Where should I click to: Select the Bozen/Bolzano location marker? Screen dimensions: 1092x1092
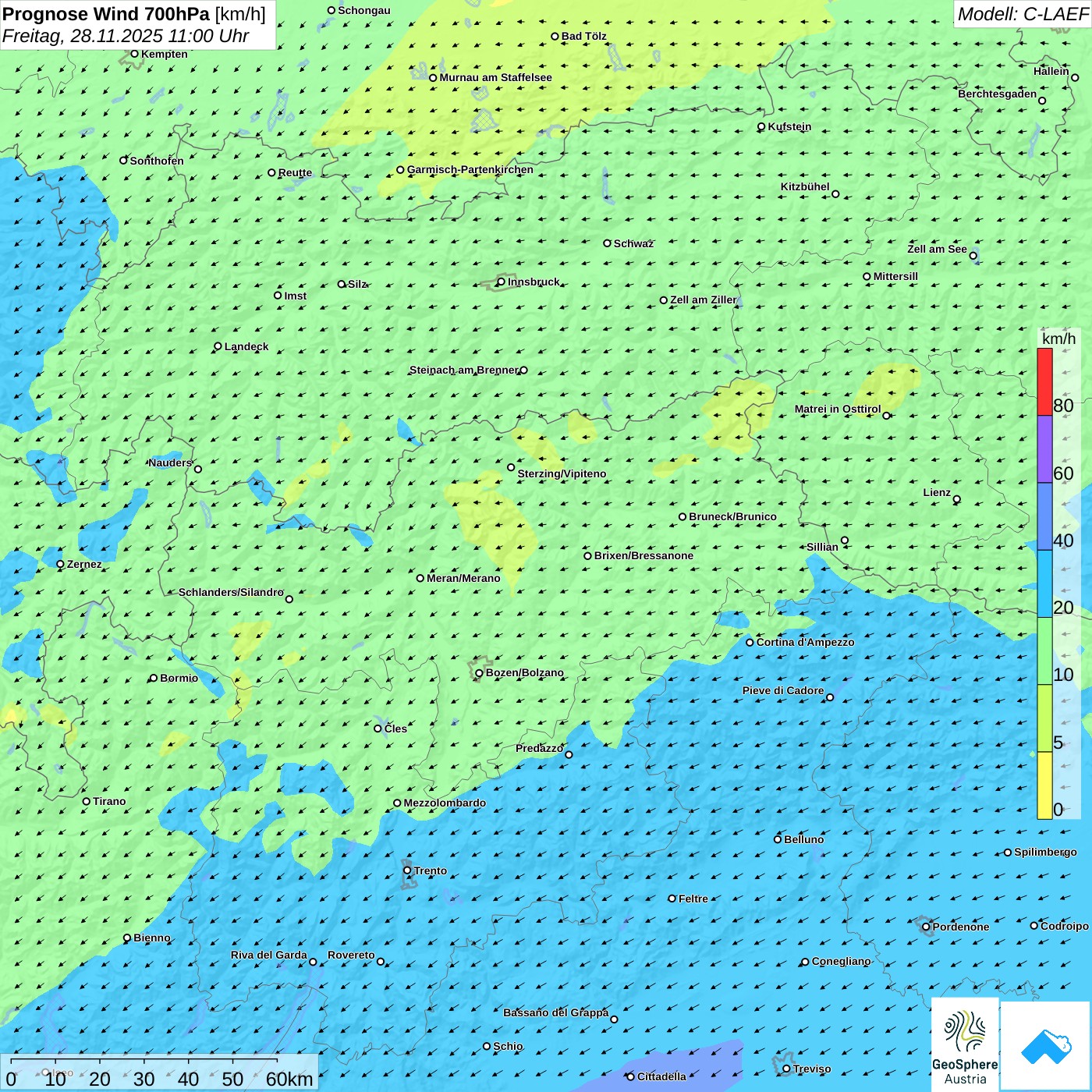[x=480, y=673]
